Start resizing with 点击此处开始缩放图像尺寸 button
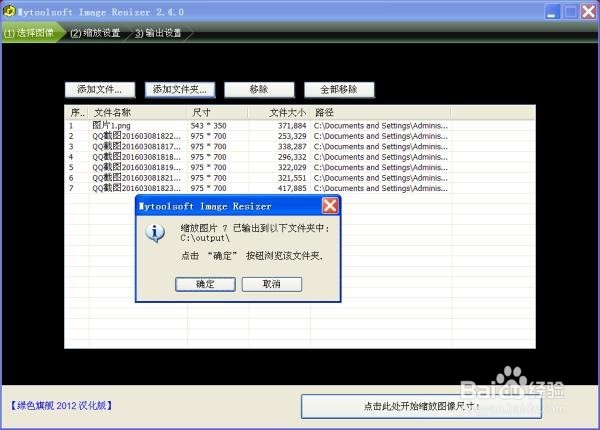The image size is (600, 430). click(421, 406)
